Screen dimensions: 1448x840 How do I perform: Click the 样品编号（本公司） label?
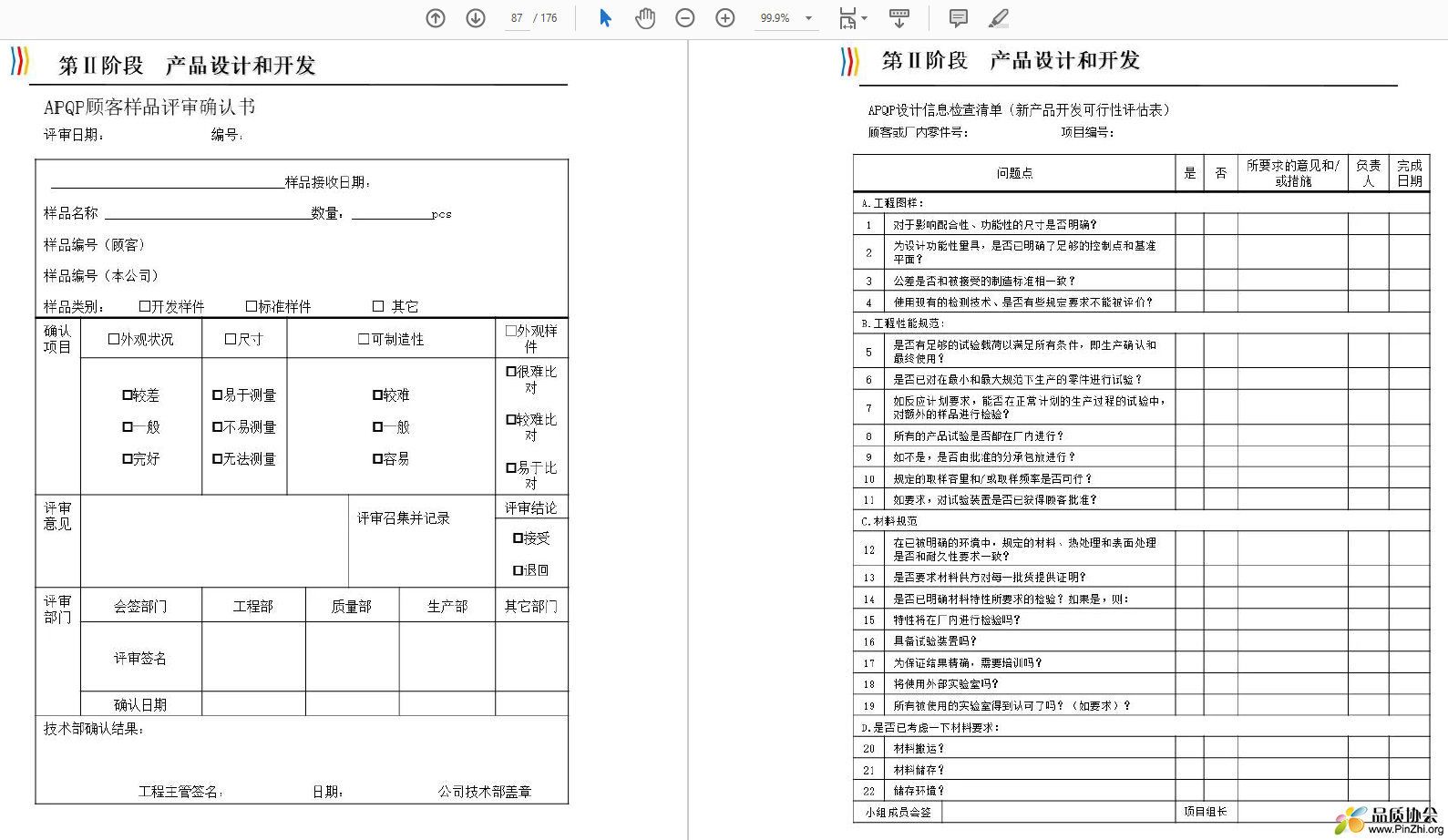pyautogui.click(x=101, y=276)
